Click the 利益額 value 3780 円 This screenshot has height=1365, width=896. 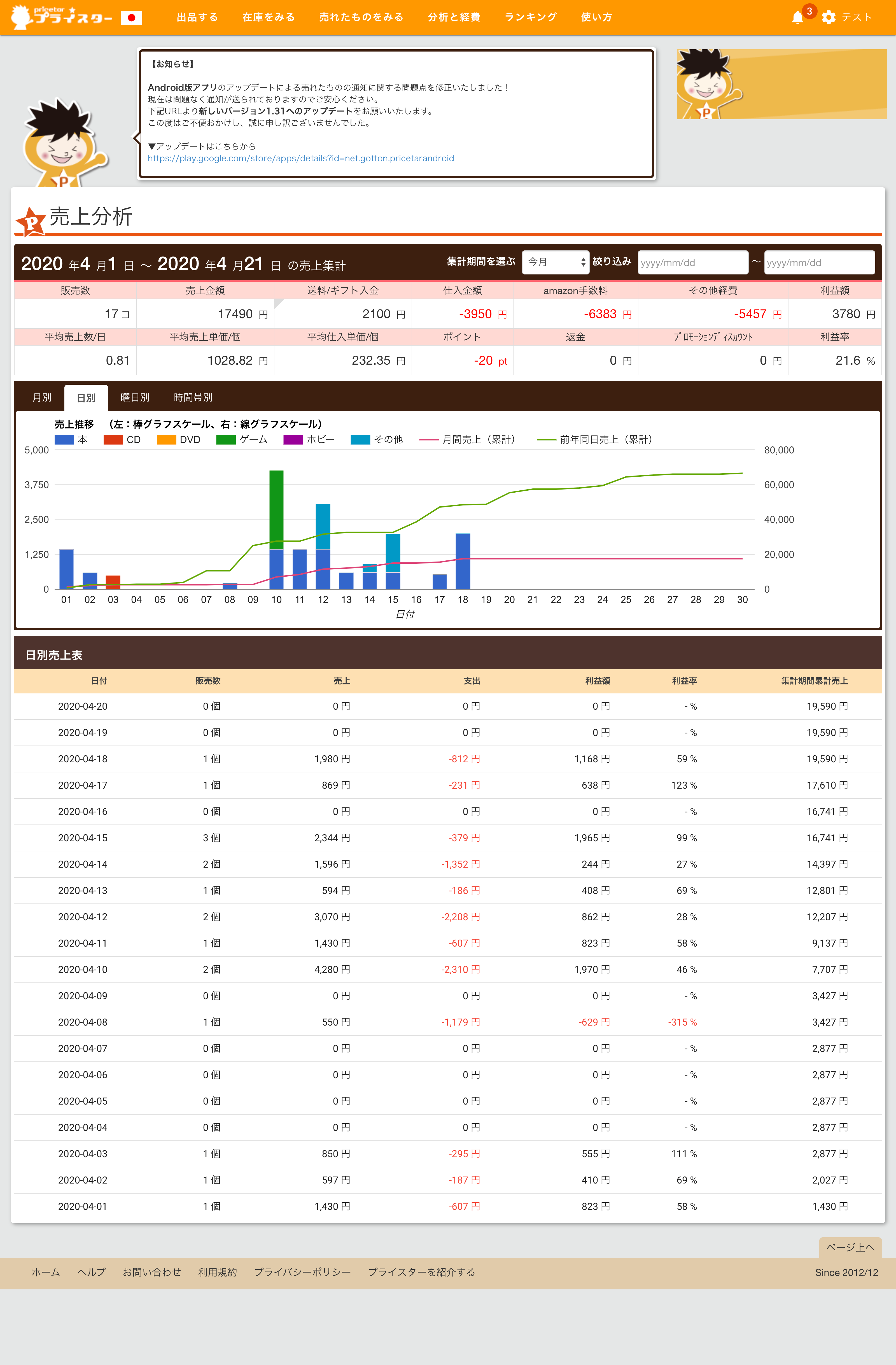(853, 314)
